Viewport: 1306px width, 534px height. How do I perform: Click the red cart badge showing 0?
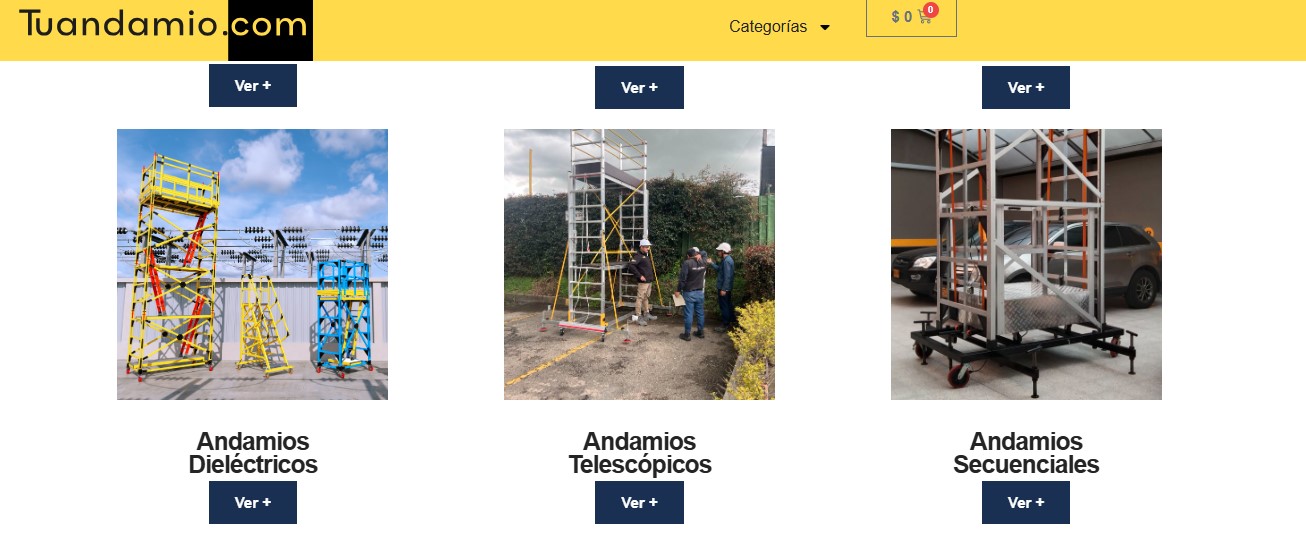coord(930,10)
